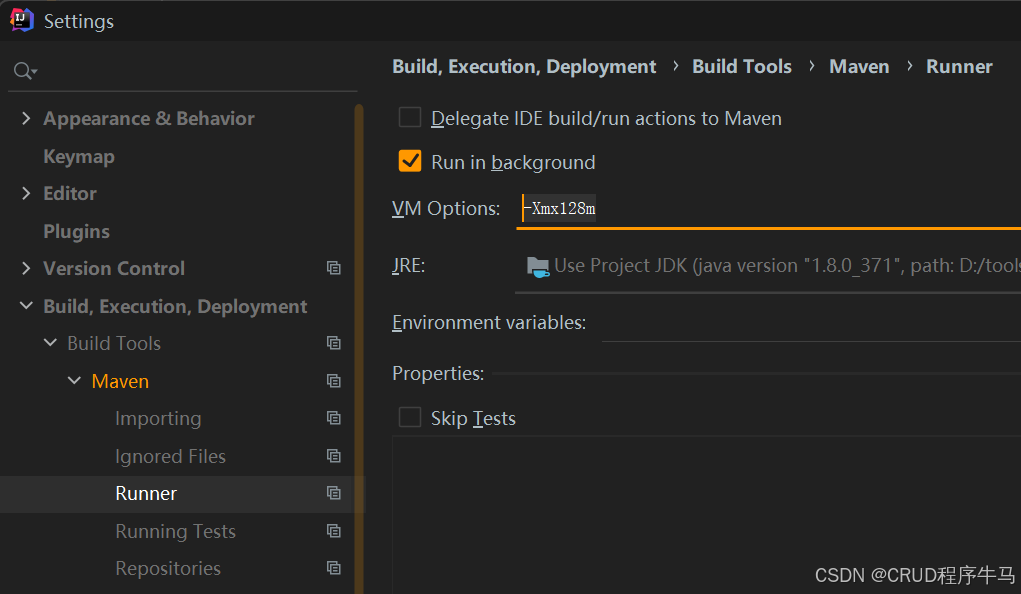Screen dimensions: 1021x594
Task: Click the search magnifier icon in settings
Action: point(25,70)
